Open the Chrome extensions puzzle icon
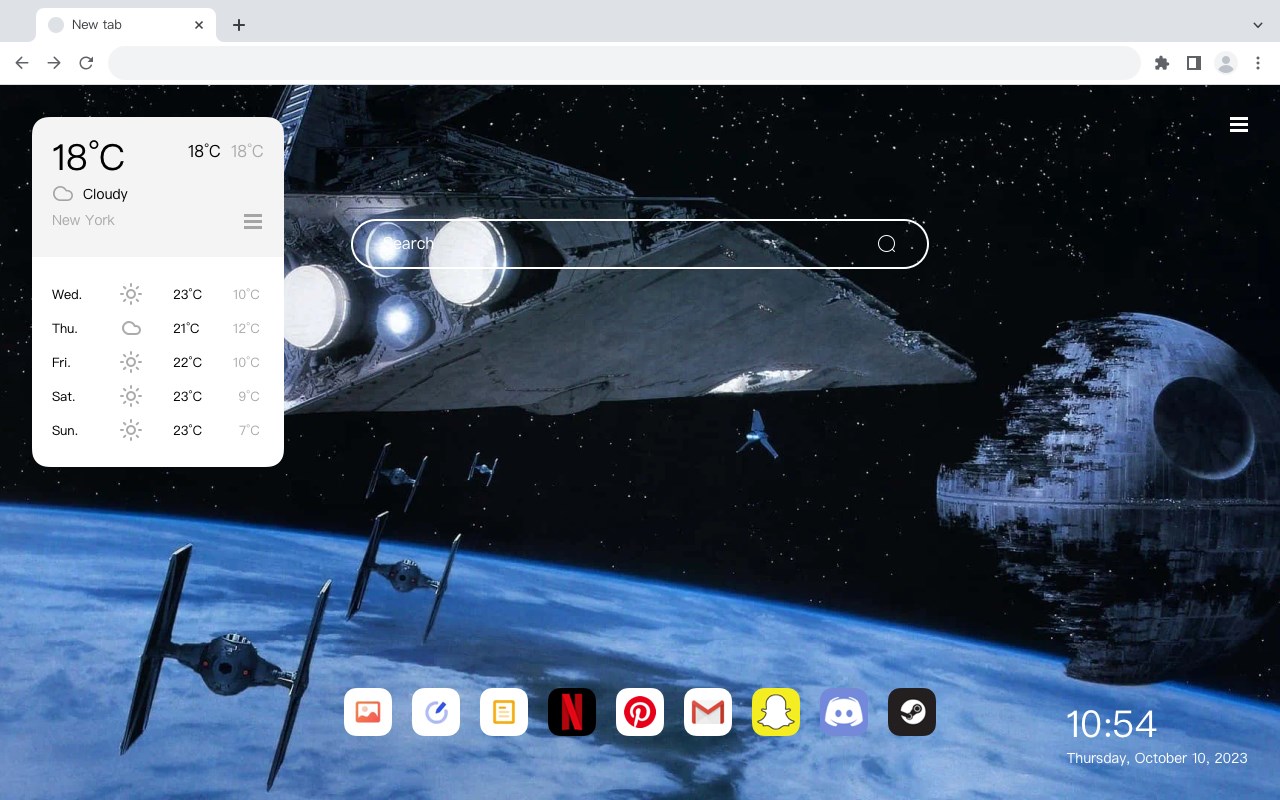The width and height of the screenshot is (1280, 800). 1161,63
